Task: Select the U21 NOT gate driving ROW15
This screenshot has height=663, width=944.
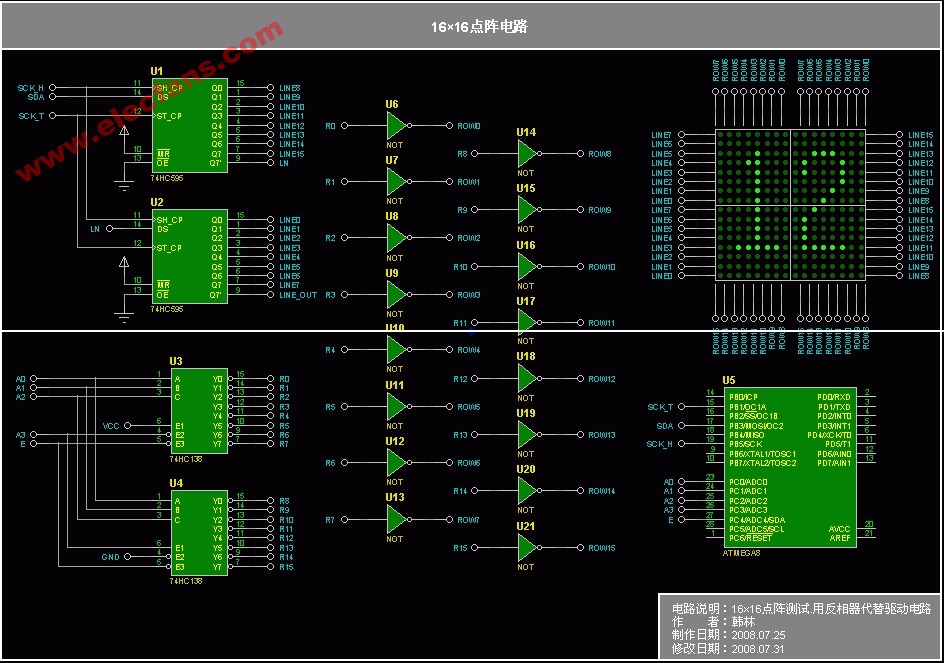Action: click(x=527, y=548)
